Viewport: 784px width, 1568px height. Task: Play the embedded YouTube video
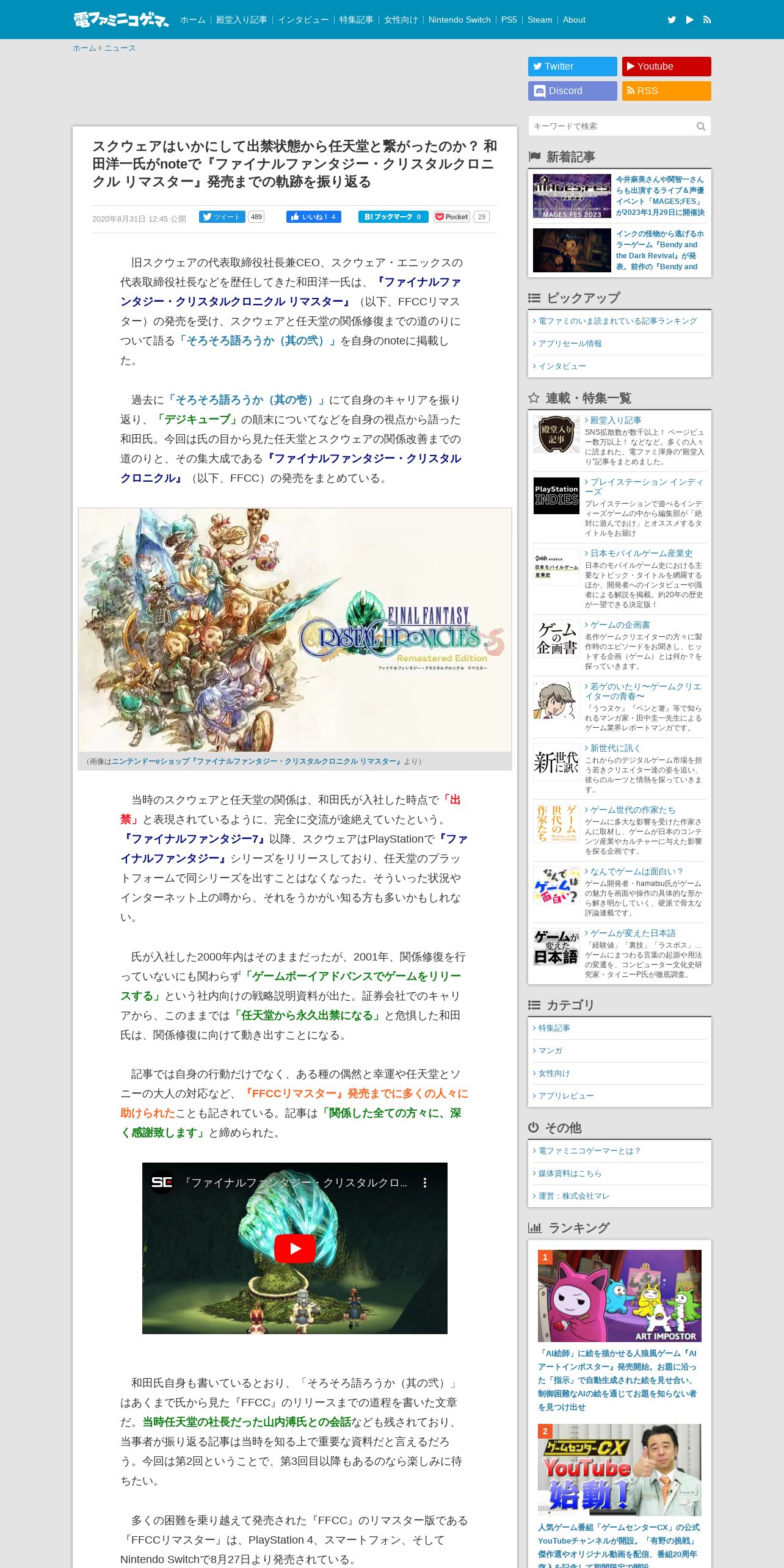tap(294, 1248)
